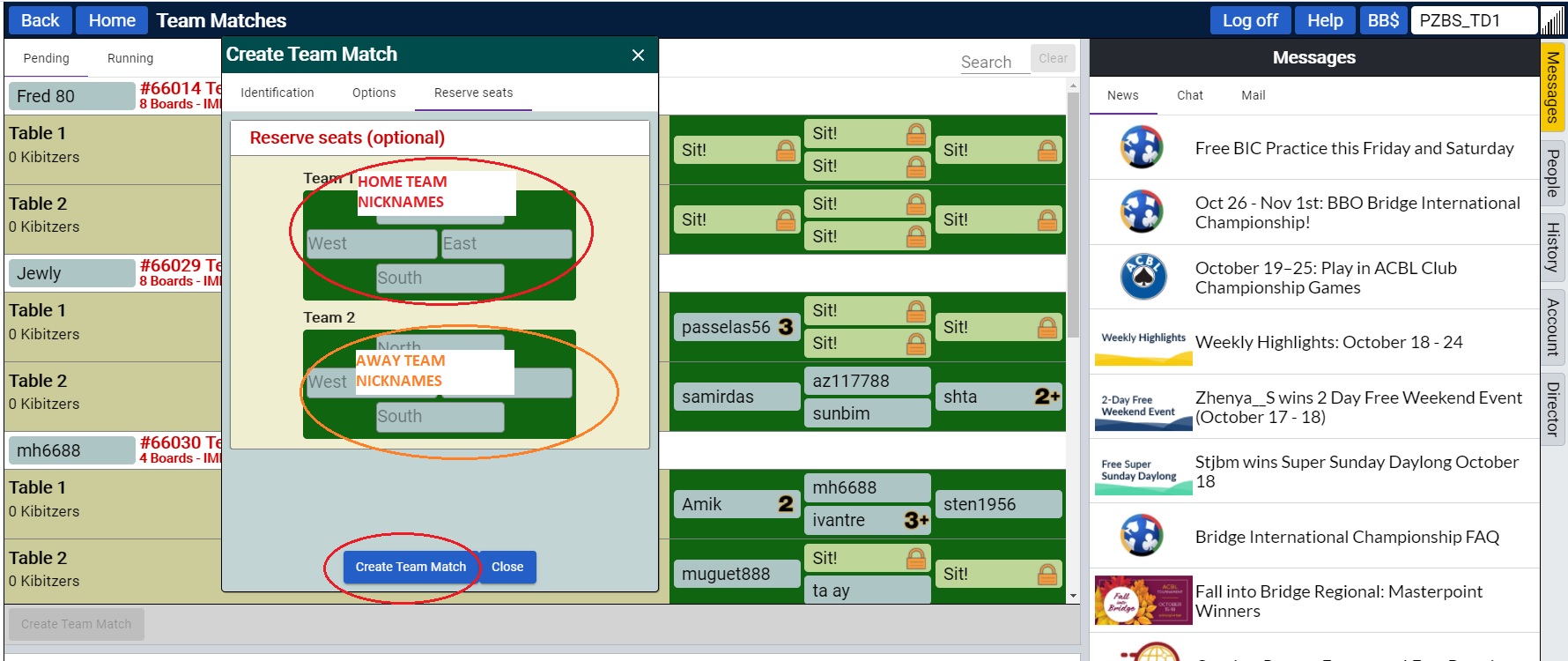Open the Weekly Highlights thumbnail
1568x661 pixels.
click(x=1143, y=343)
